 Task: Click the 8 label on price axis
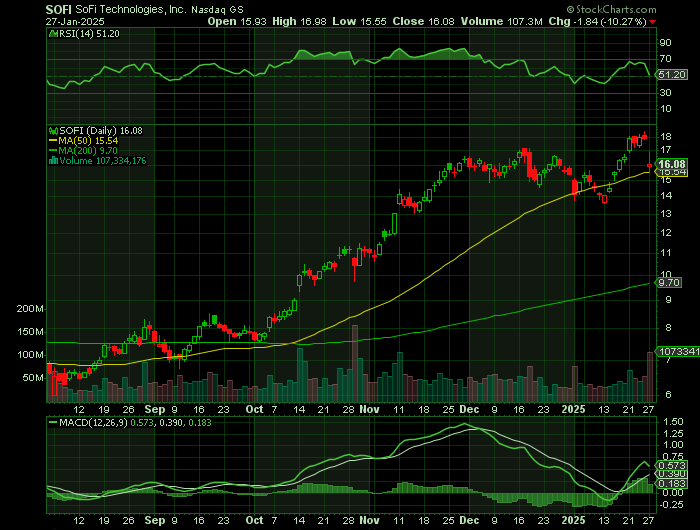(668, 327)
